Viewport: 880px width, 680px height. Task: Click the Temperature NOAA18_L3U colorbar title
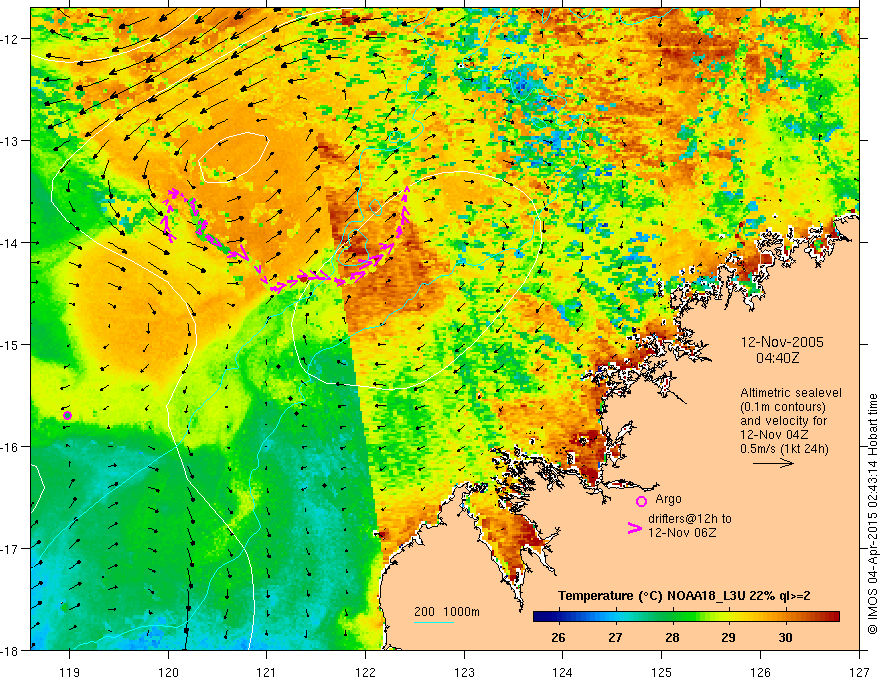(684, 596)
